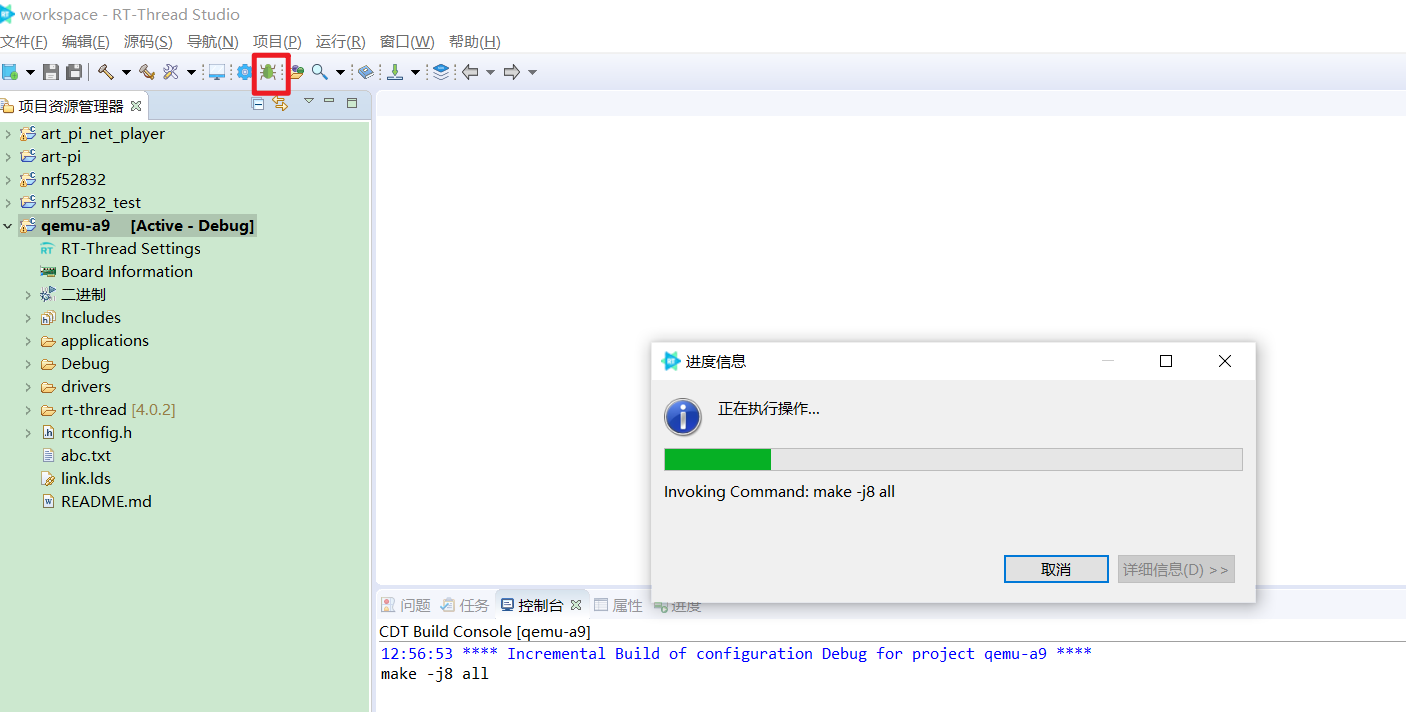1406x712 pixels.
Task: Open RT-Thread Settings gear icon
Action: click(x=244, y=71)
